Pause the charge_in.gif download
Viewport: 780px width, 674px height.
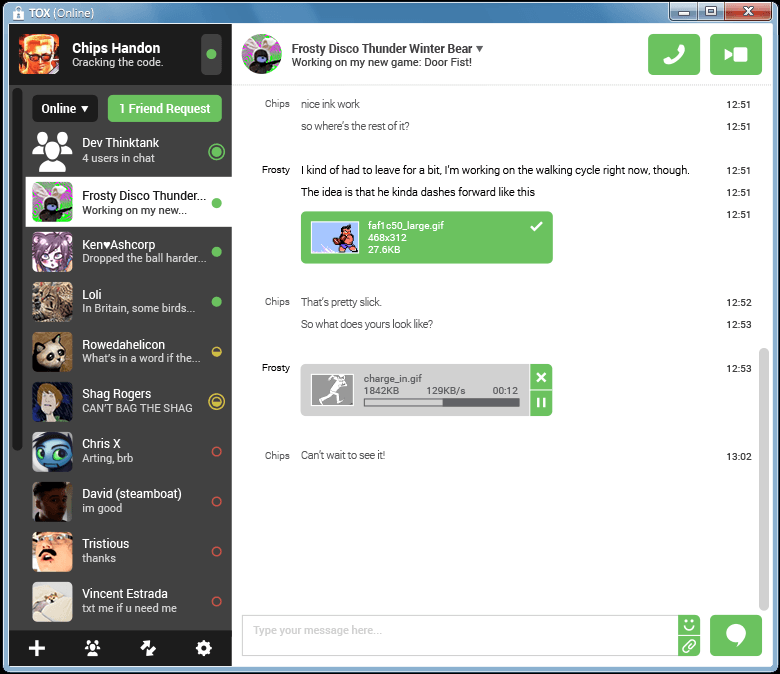pyautogui.click(x=541, y=403)
